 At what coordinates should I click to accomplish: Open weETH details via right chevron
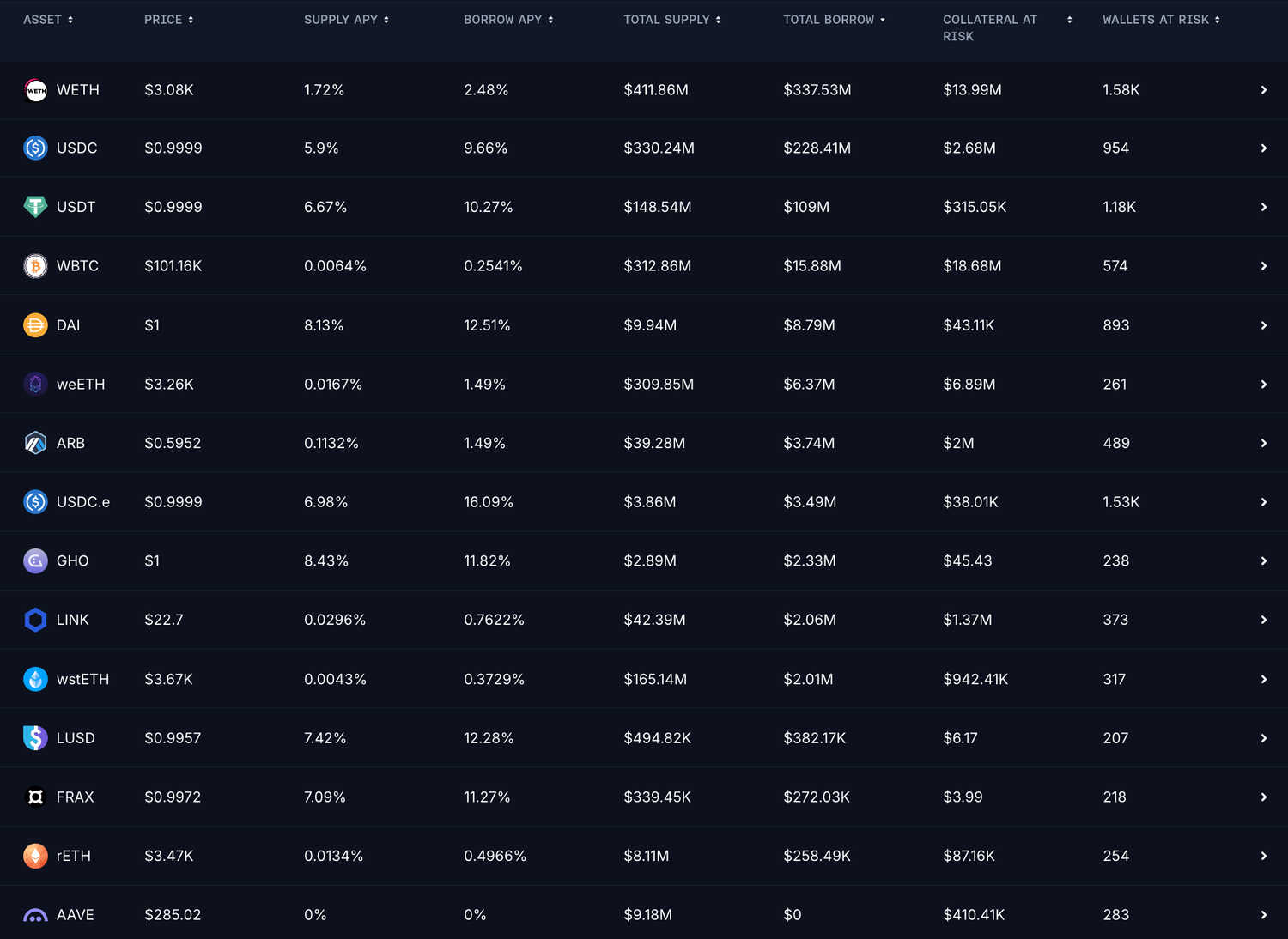[1263, 385]
